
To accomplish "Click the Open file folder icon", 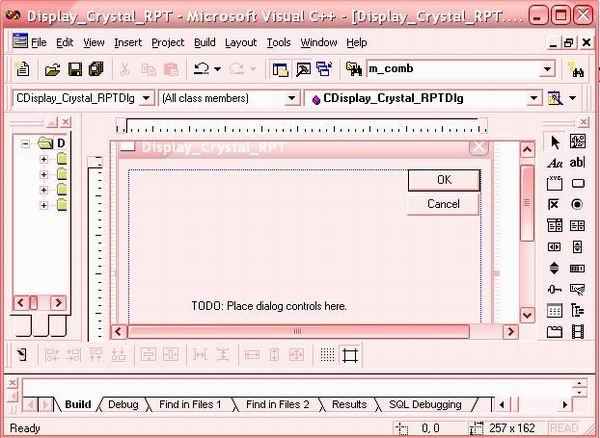I will [x=52, y=69].
